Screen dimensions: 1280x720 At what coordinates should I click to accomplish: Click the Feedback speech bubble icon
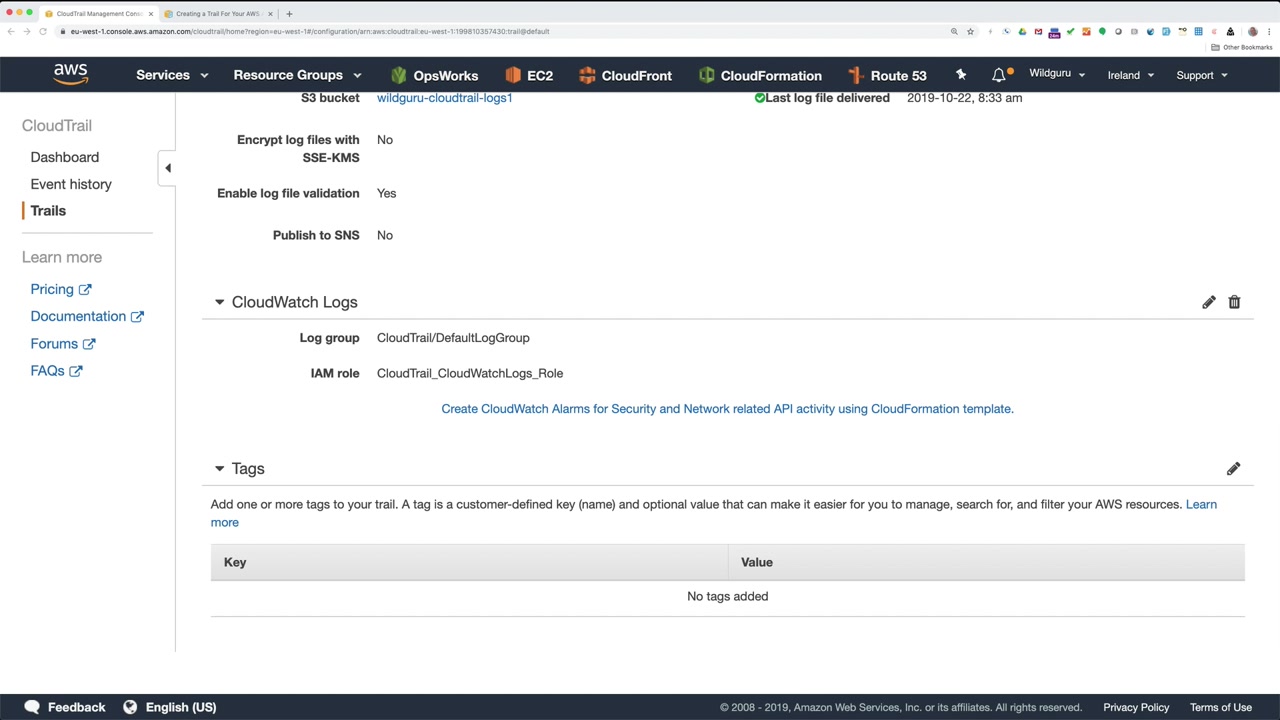pyautogui.click(x=32, y=707)
